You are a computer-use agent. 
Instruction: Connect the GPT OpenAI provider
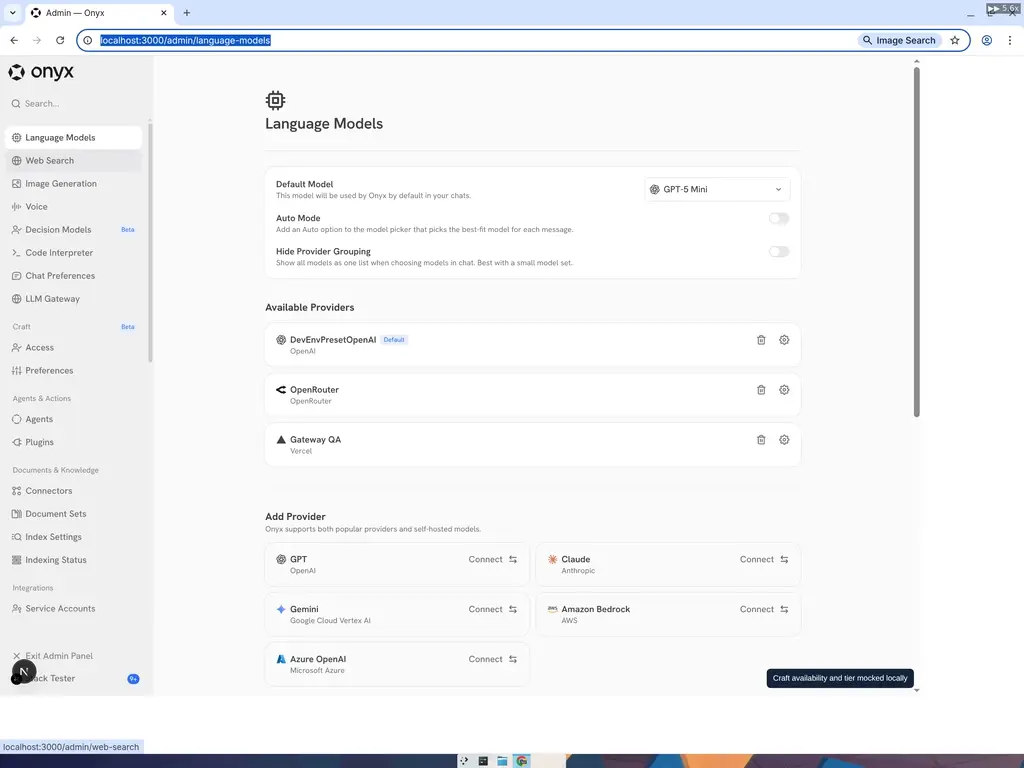coord(492,559)
